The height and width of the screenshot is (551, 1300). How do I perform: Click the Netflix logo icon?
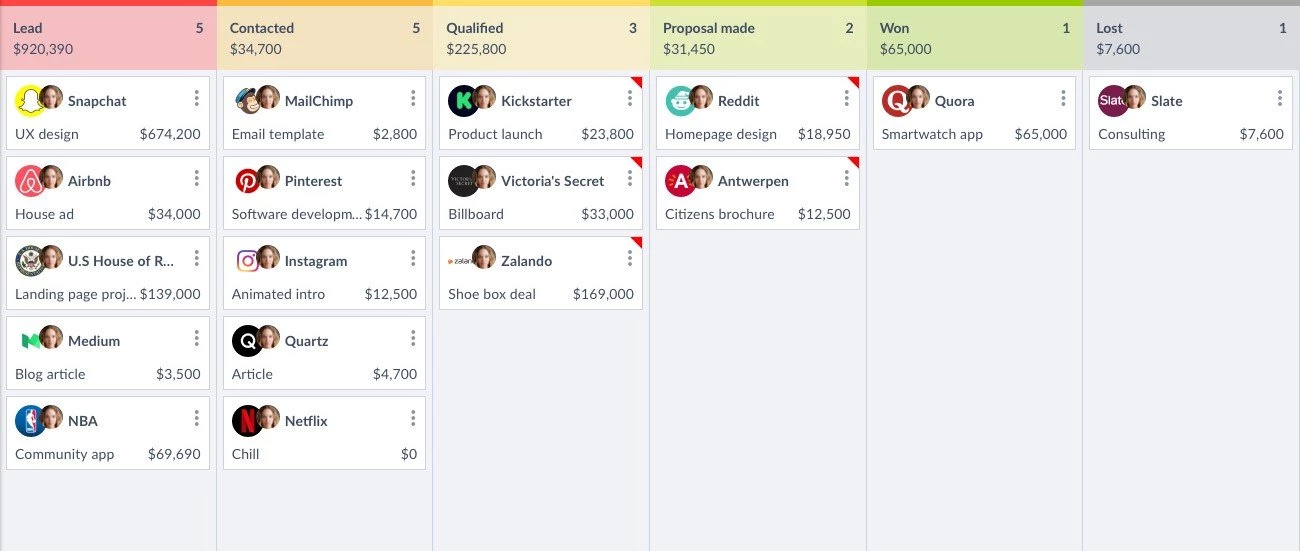pyautogui.click(x=246, y=421)
